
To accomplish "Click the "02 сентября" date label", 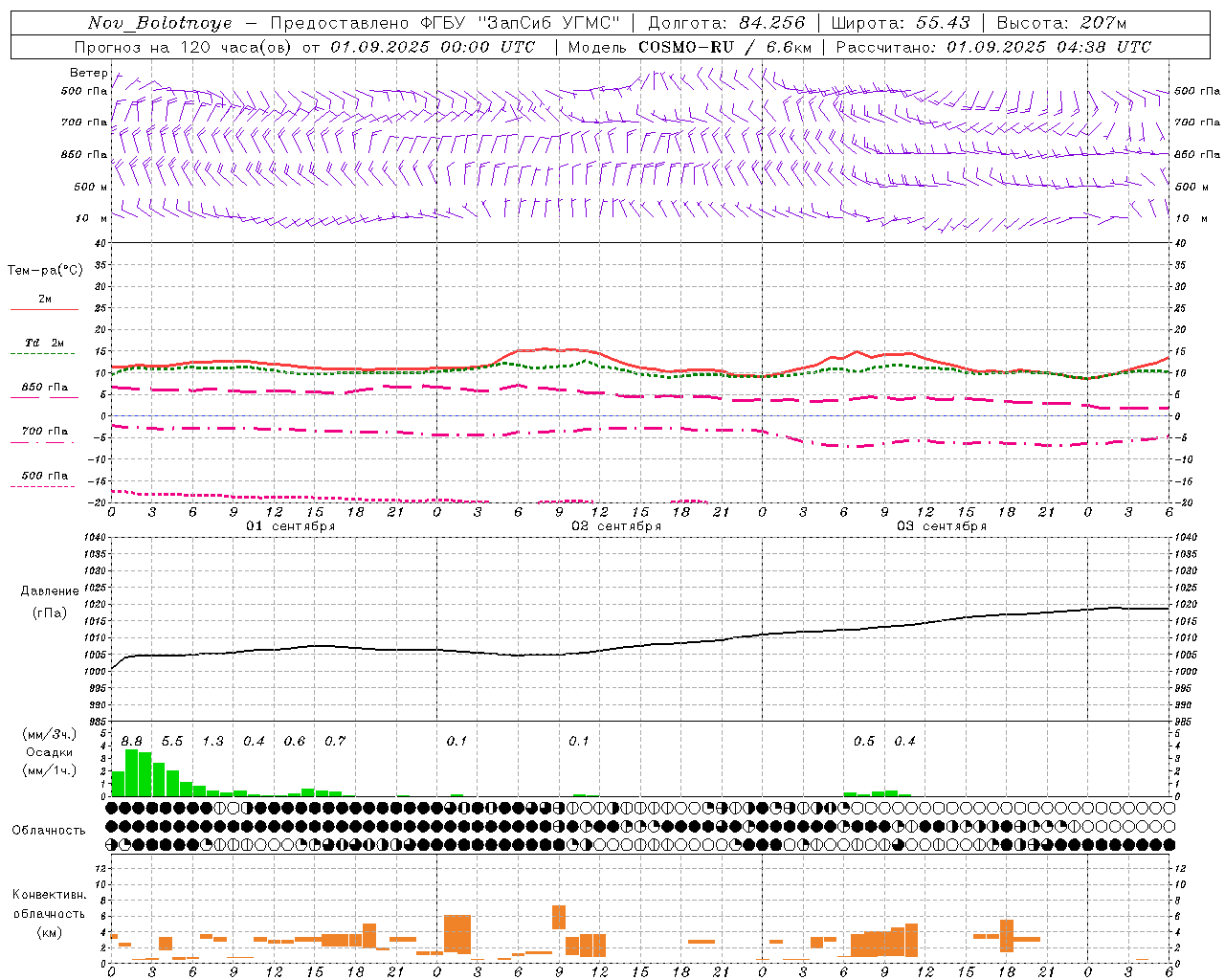I will click(616, 526).
